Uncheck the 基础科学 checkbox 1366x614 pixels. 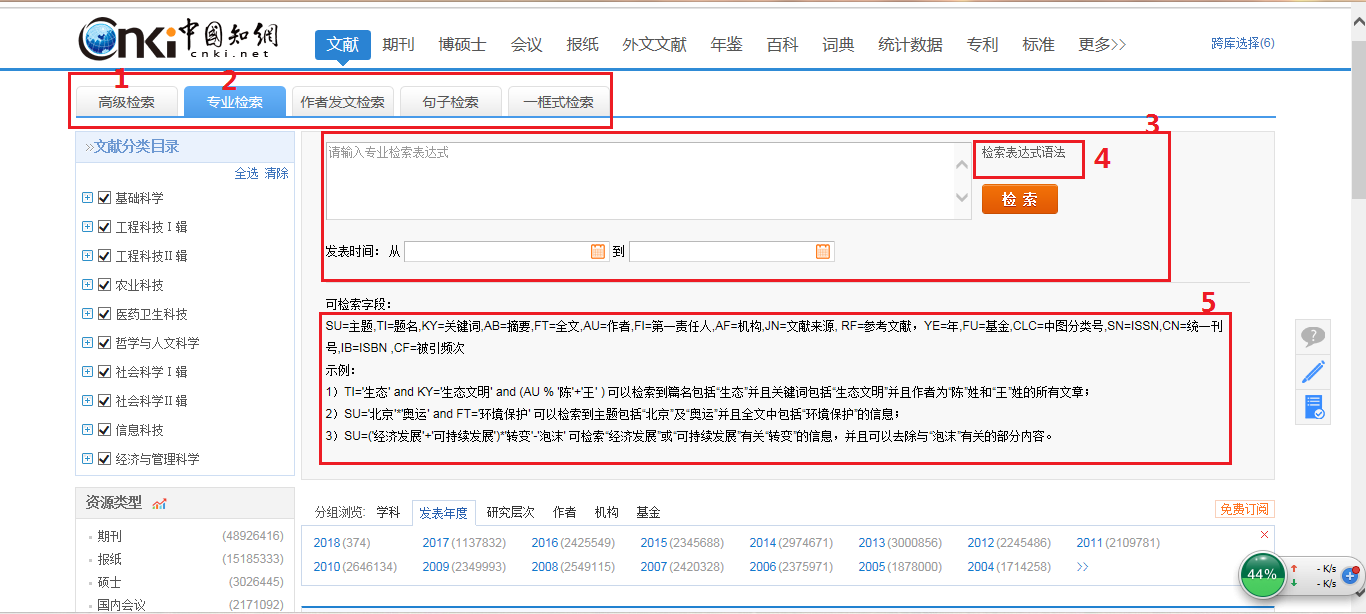[104, 198]
